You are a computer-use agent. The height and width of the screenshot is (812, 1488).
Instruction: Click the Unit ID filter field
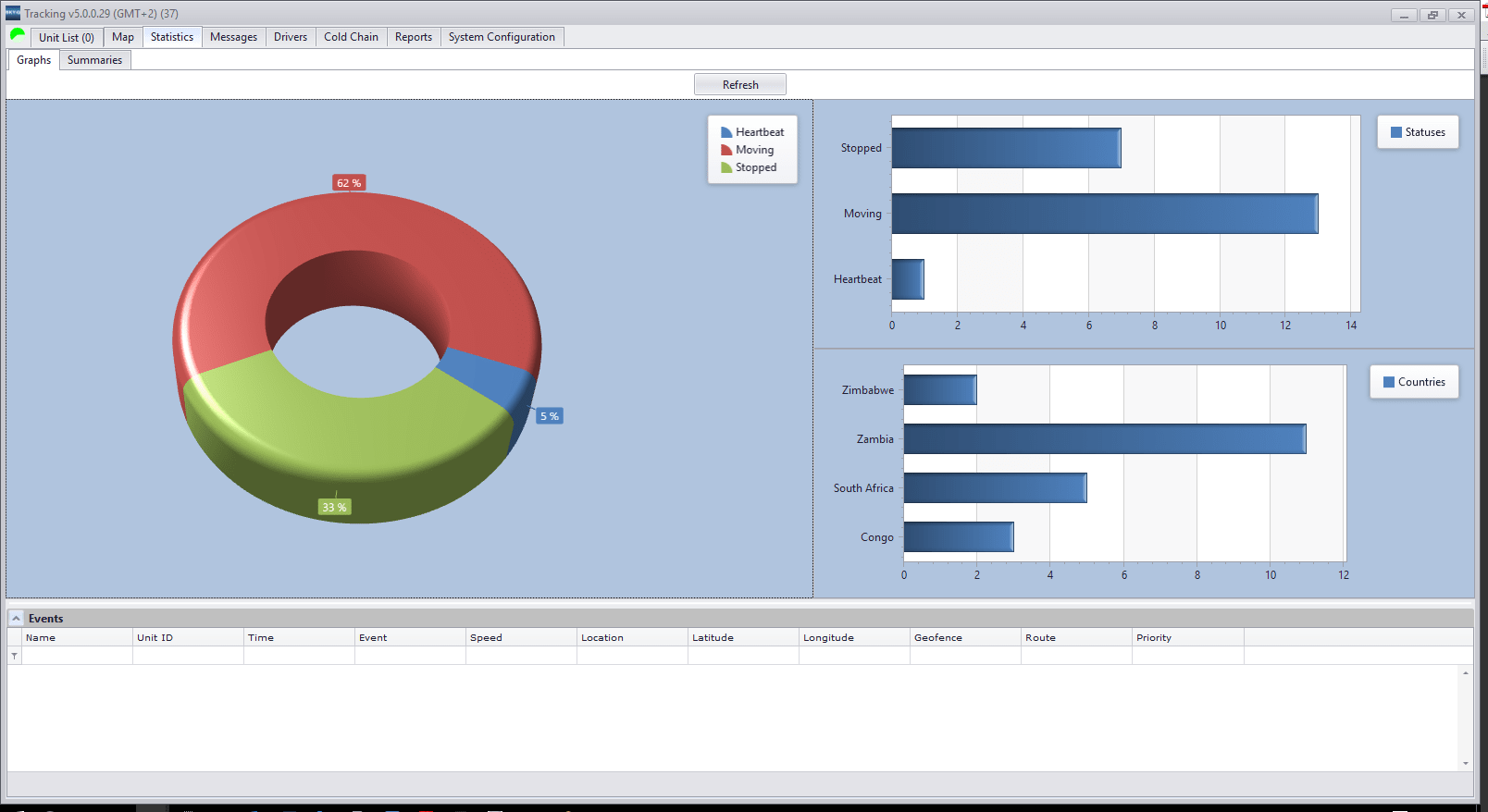(x=188, y=656)
